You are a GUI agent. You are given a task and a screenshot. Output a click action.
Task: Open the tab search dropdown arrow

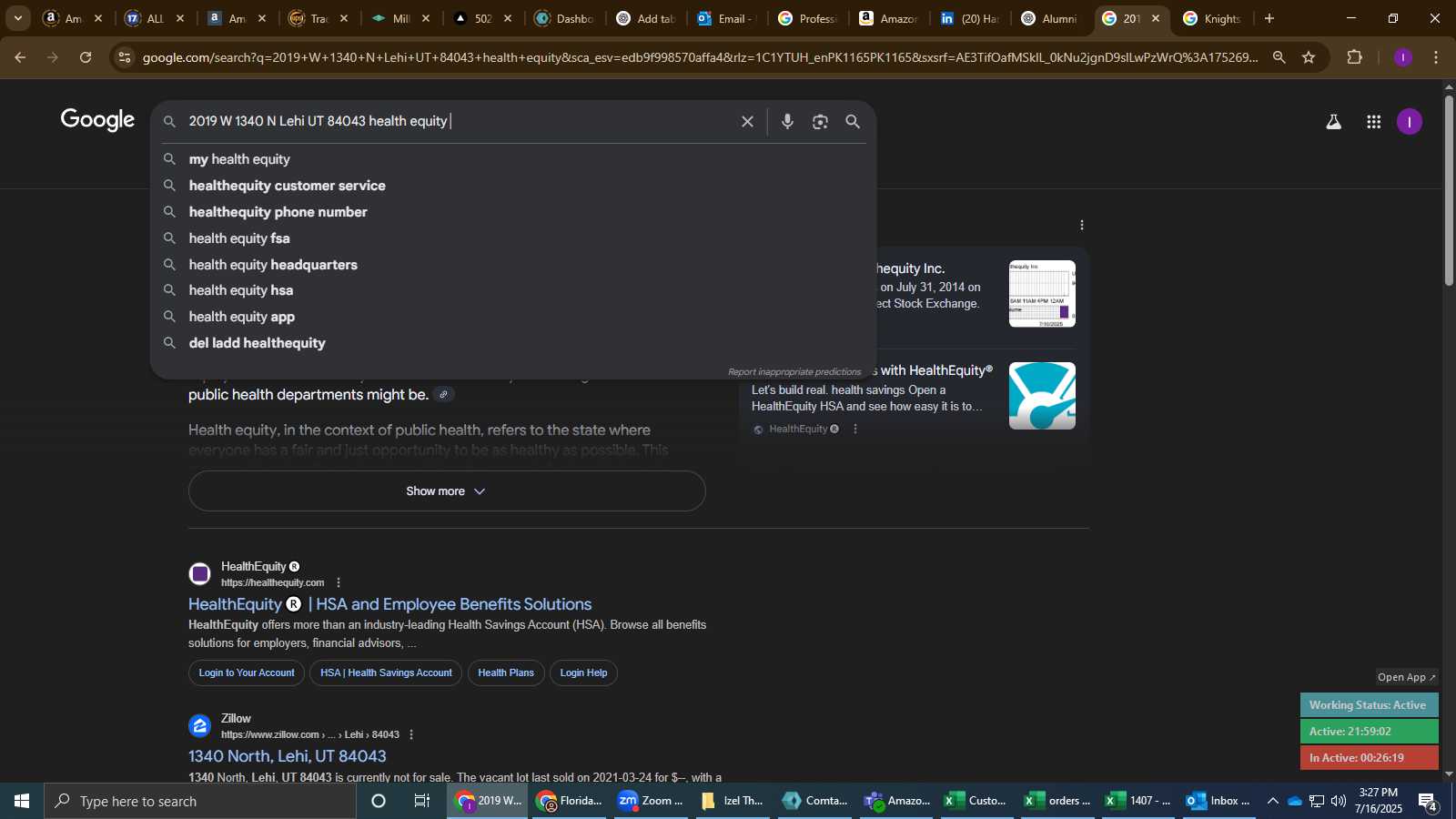[17, 18]
